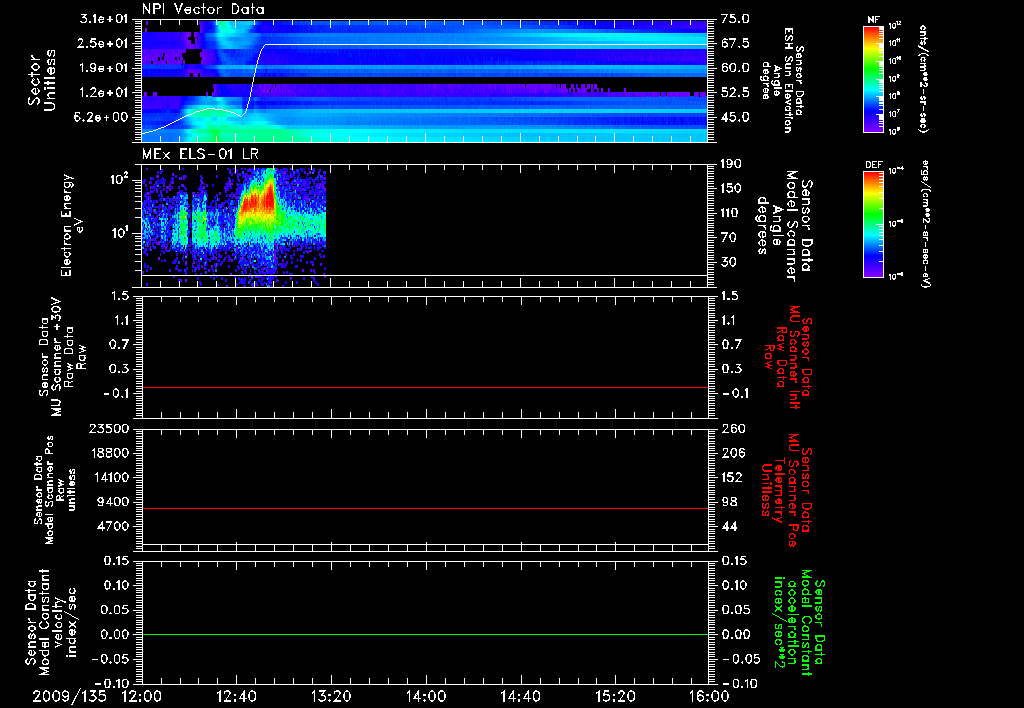This screenshot has width=1024, height=708.
Task: Click the 'cnts/(cm**2-sr-sec)' units label
Action: (924, 79)
